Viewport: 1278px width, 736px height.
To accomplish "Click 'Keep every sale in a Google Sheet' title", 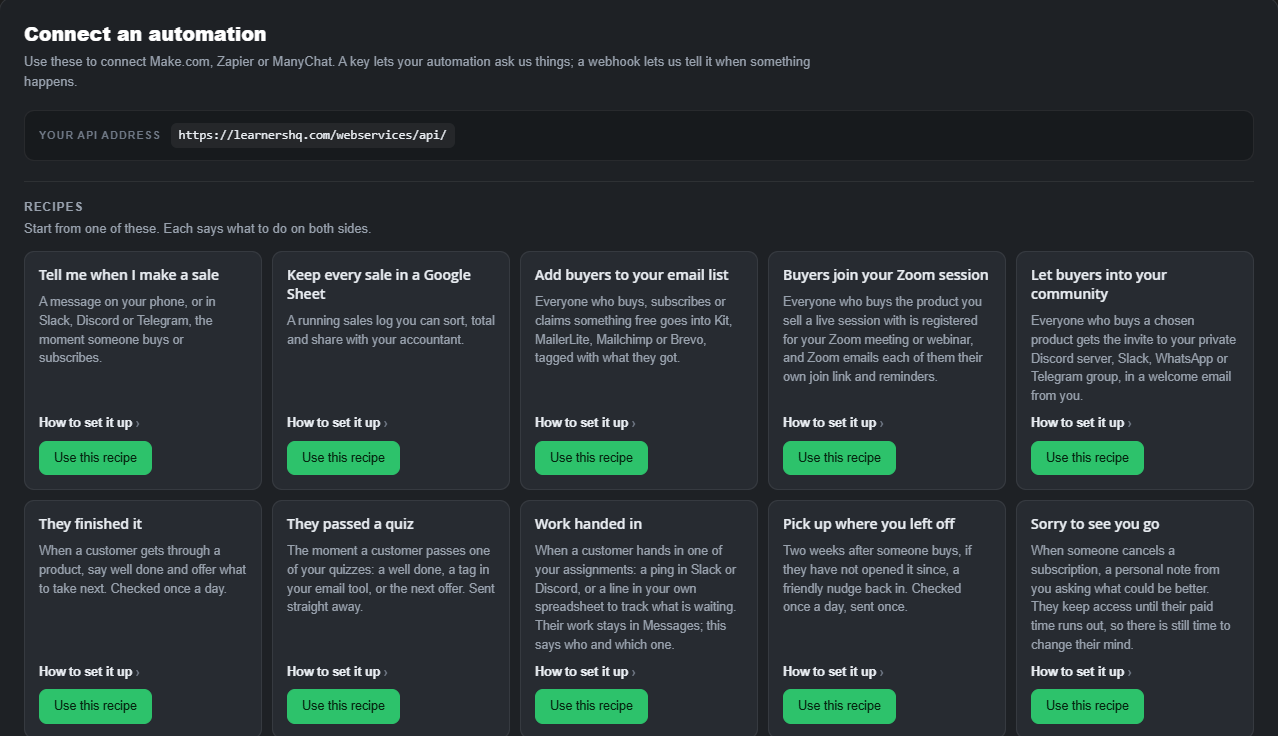I will (379, 284).
